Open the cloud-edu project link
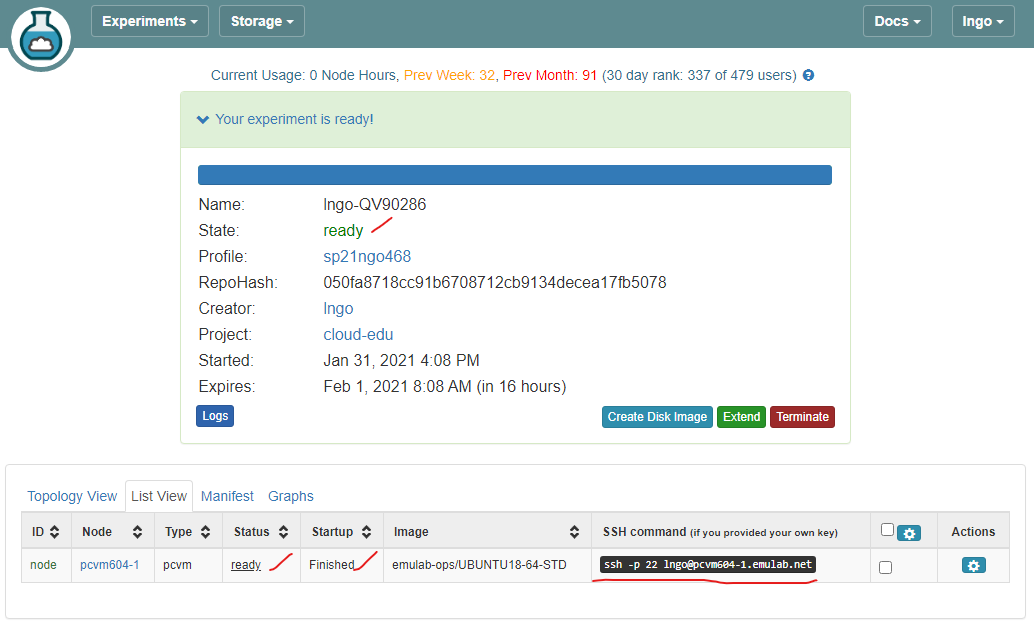The height and width of the screenshot is (625, 1034). [x=357, y=334]
